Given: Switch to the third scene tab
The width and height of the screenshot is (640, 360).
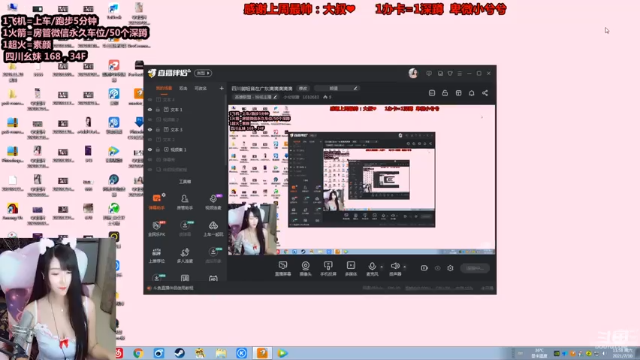Looking at the screenshot, I should pos(200,88).
